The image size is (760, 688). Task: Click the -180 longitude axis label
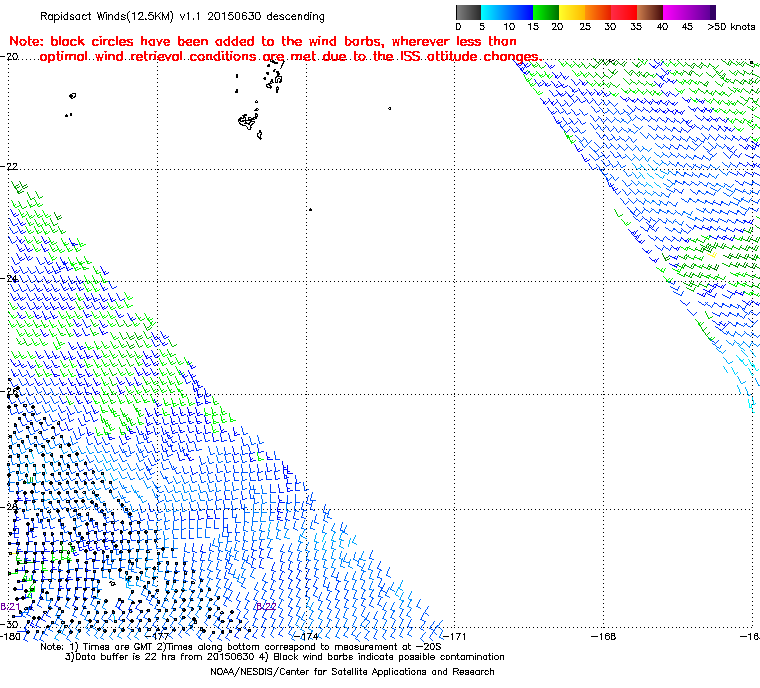(x=11, y=636)
